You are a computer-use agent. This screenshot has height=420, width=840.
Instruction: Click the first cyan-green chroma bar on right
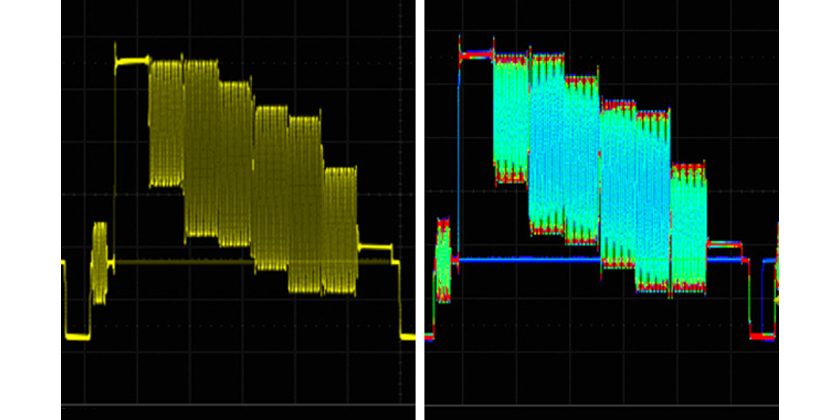point(510,115)
